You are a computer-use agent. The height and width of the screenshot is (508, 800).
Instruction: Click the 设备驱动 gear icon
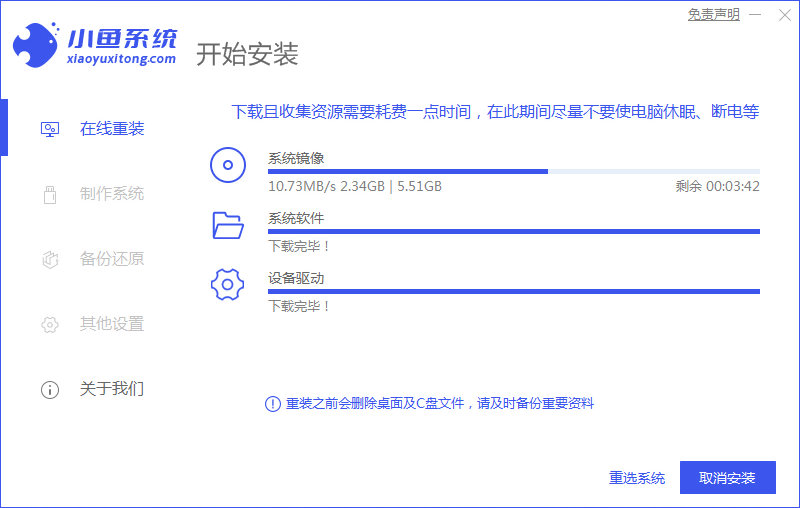point(228,285)
